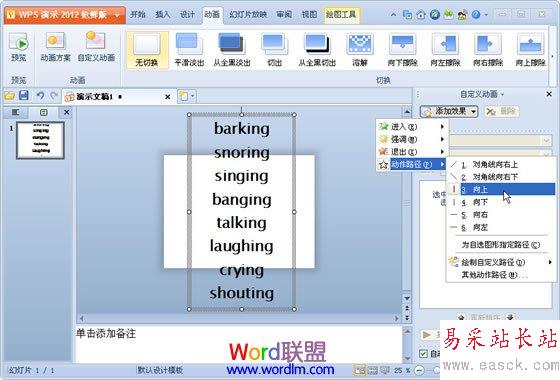Click the Delete (删除) effect button
The height and width of the screenshot is (380, 560).
pos(502,111)
